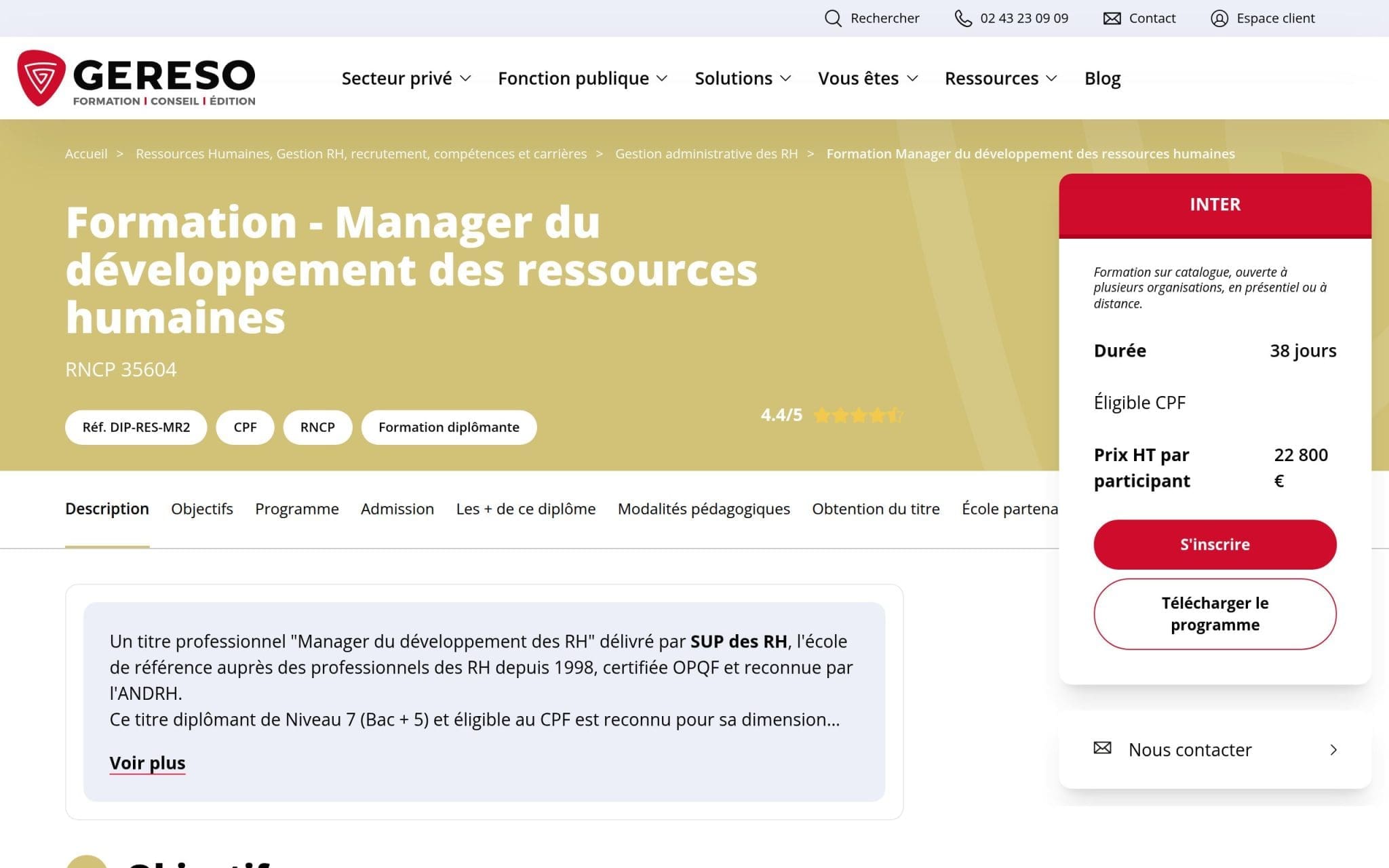Screen dimensions: 1389x868
Task: Select the École partenaire tab
Action: (x=1010, y=509)
